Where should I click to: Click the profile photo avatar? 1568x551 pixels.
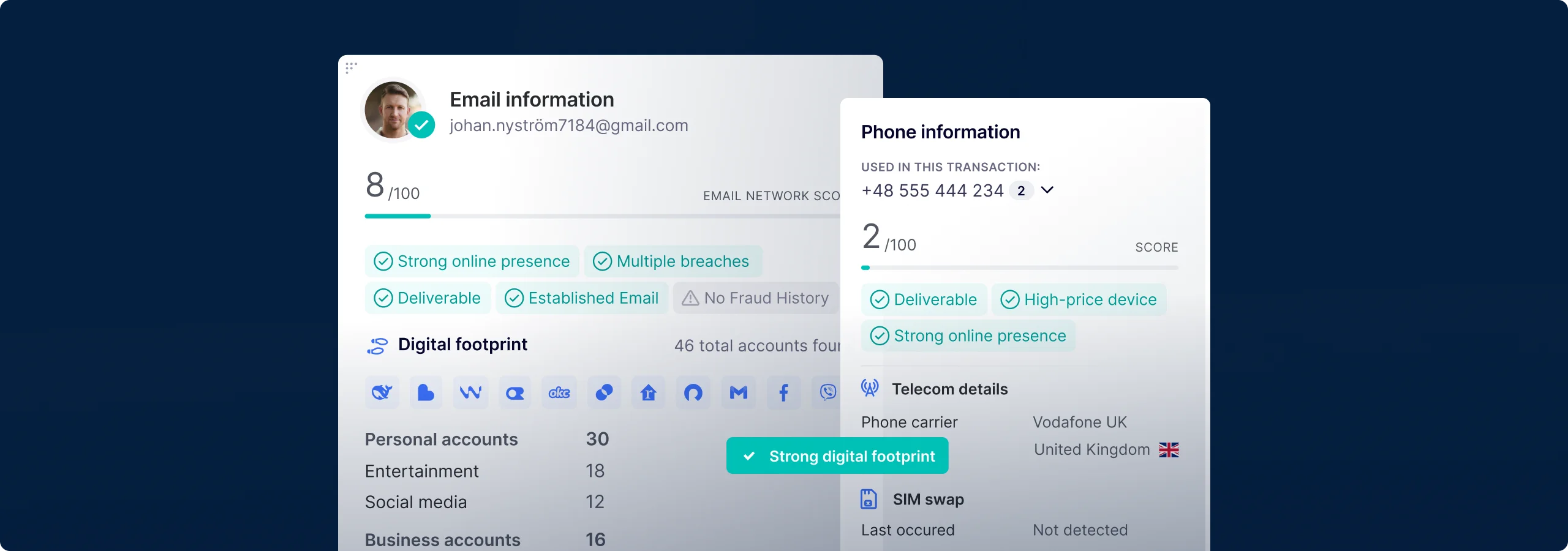393,110
